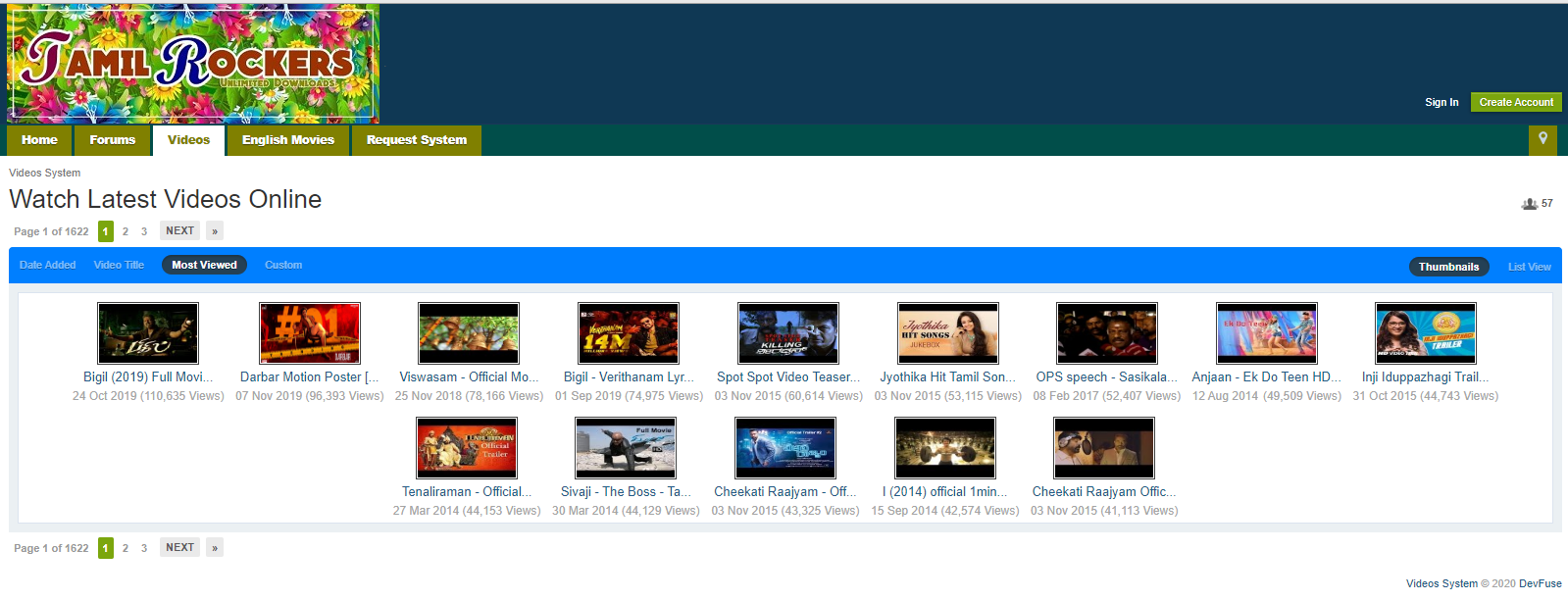Go to page 3 in bottom pagination

pos(144,548)
